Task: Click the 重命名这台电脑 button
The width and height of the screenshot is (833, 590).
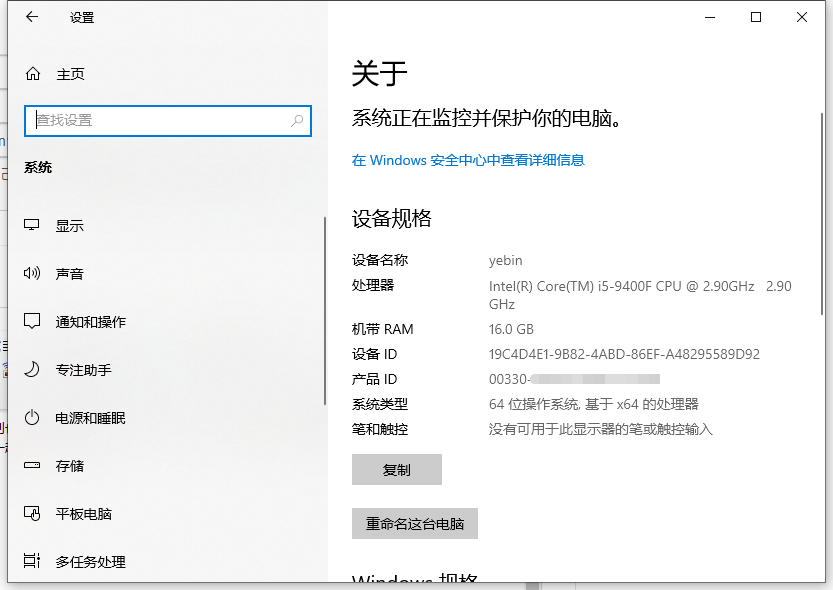Action: pos(414,523)
